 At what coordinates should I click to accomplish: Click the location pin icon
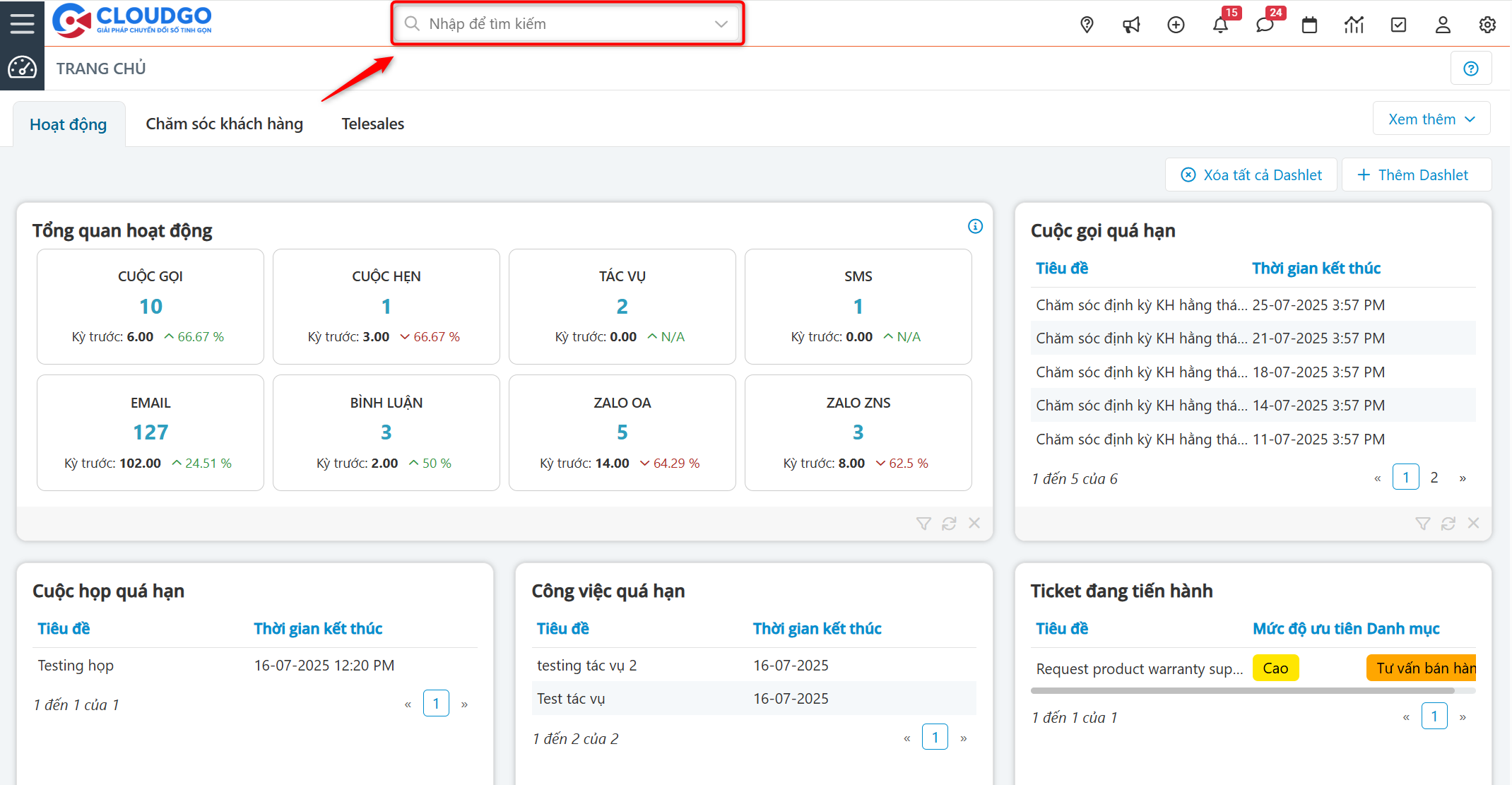point(1087,25)
